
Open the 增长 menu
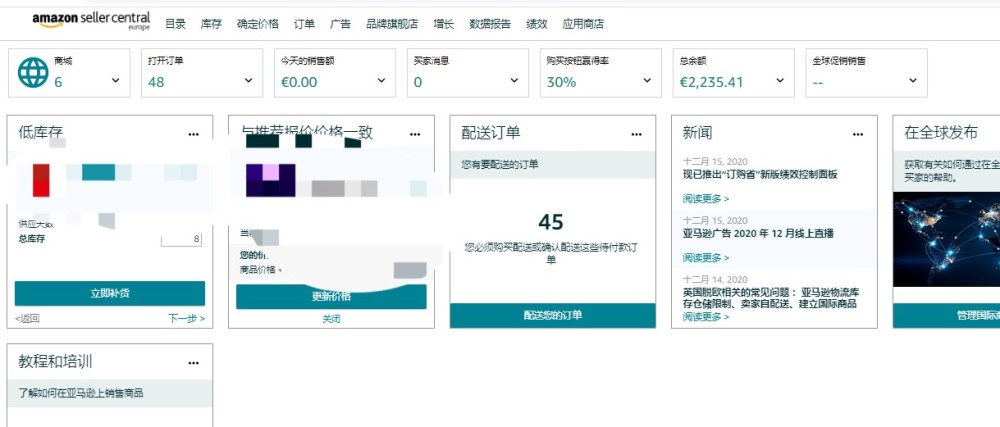click(443, 24)
